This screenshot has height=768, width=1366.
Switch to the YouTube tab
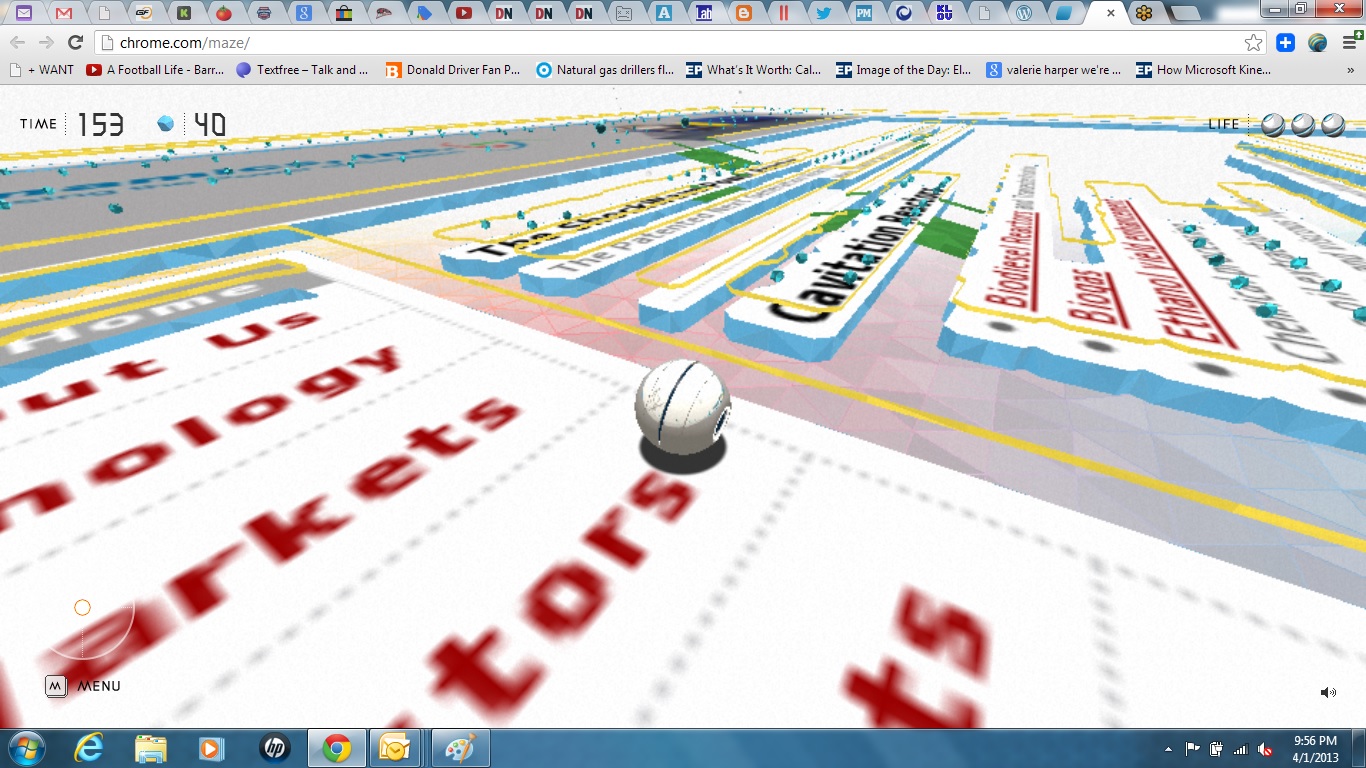tap(464, 13)
